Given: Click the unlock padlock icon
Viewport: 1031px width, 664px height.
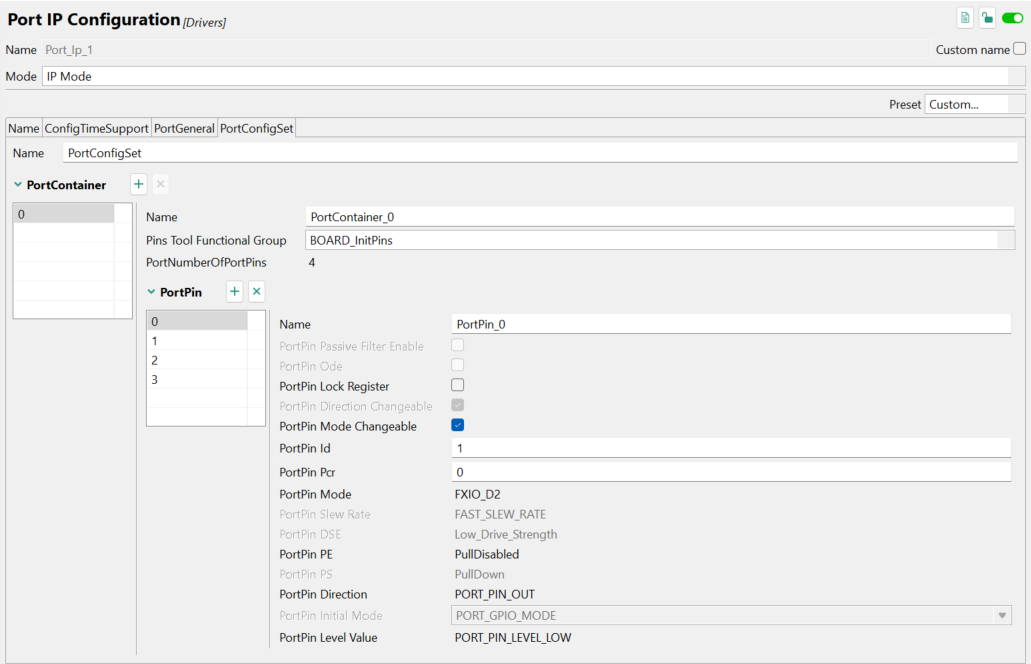Looking at the screenshot, I should tap(987, 17).
